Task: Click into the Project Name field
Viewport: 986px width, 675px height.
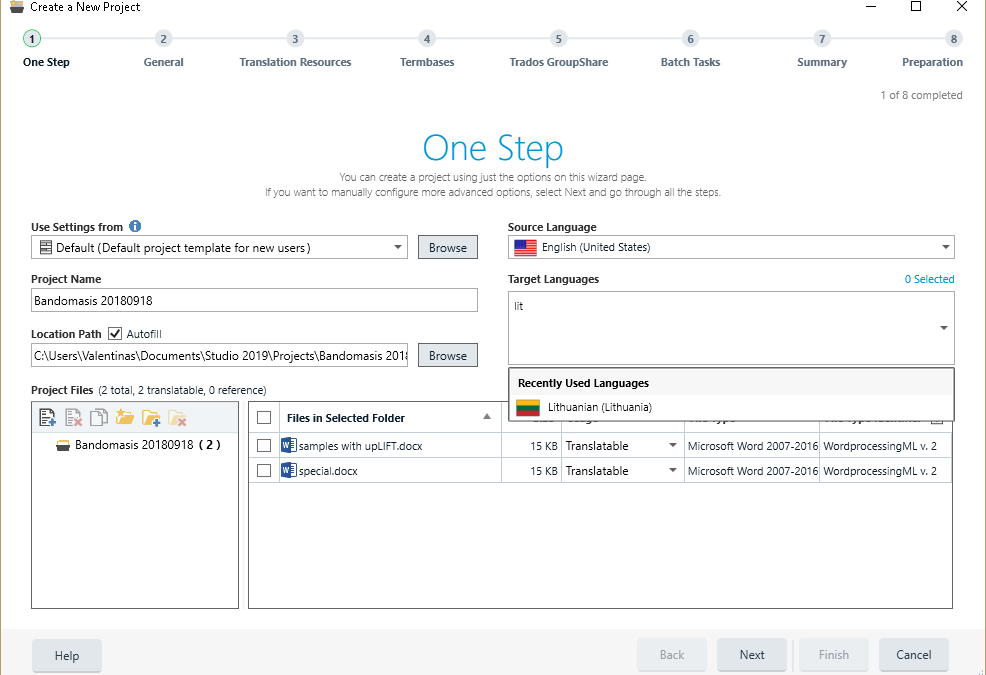Action: [254, 301]
